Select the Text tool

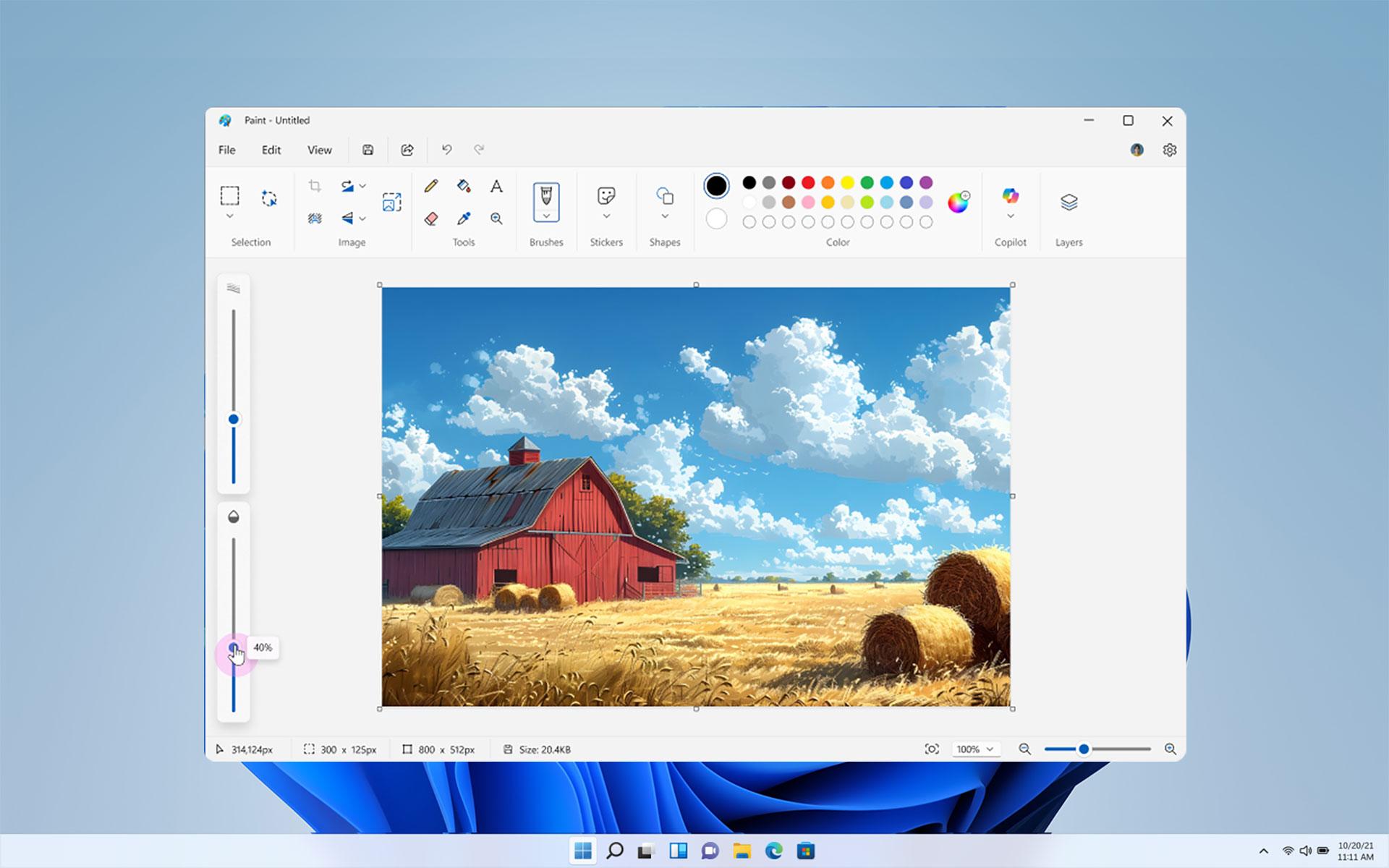[x=496, y=186]
